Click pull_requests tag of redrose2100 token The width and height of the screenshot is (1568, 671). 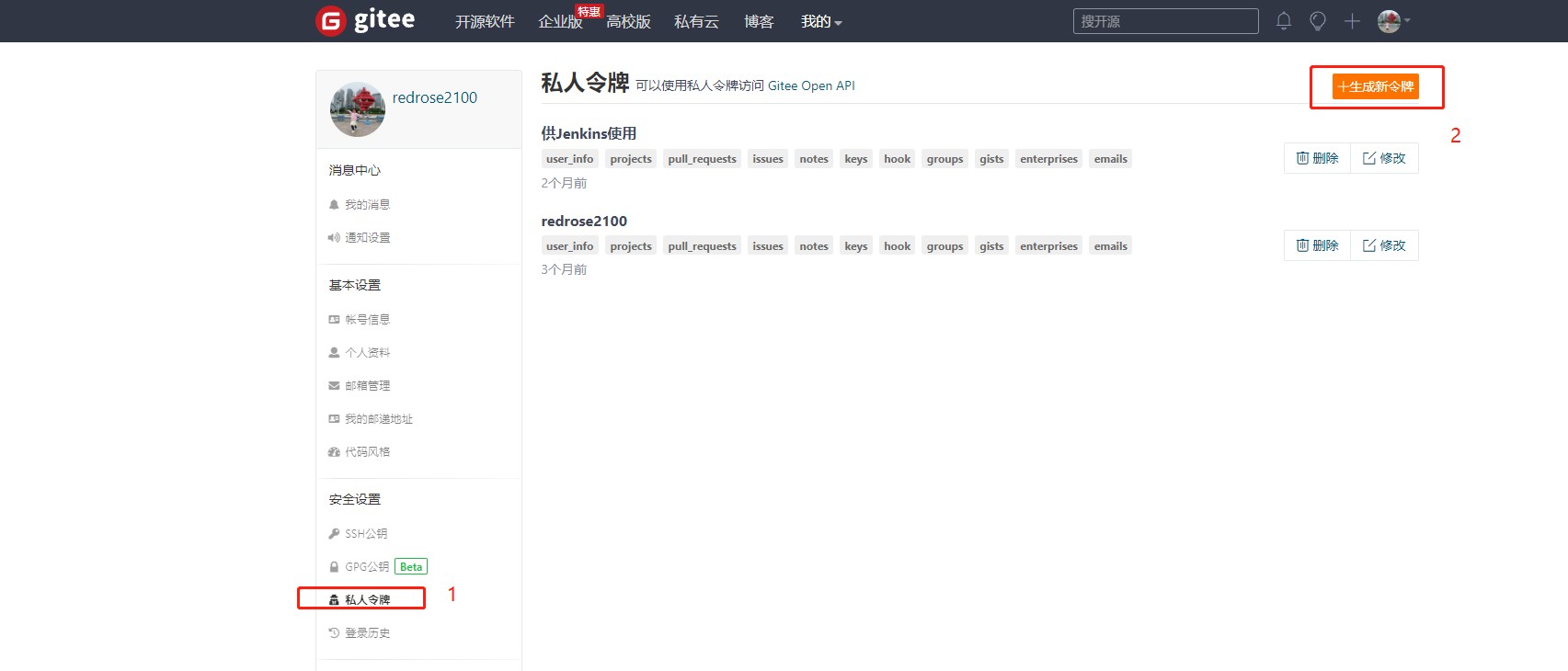point(703,246)
